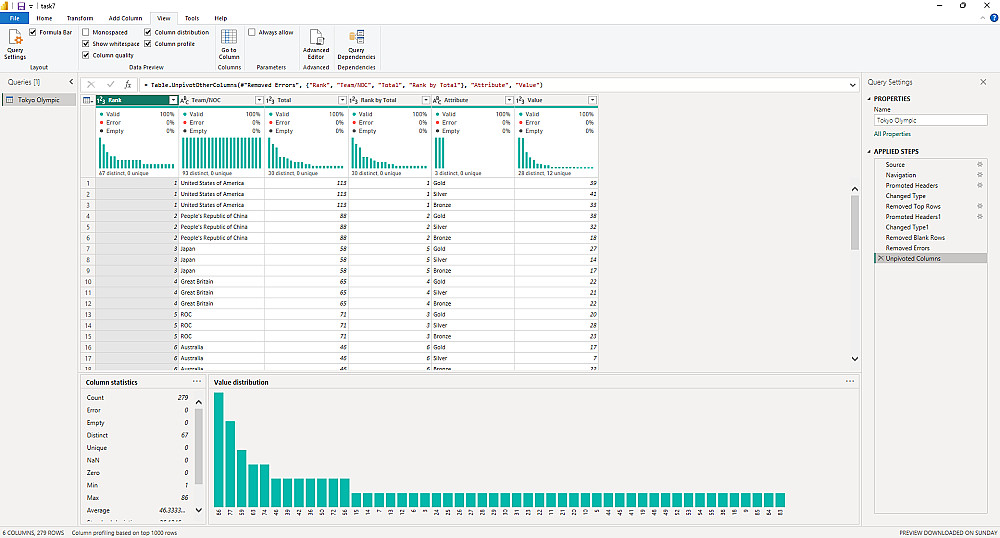
Task: Click the query Name input field
Action: [928, 120]
